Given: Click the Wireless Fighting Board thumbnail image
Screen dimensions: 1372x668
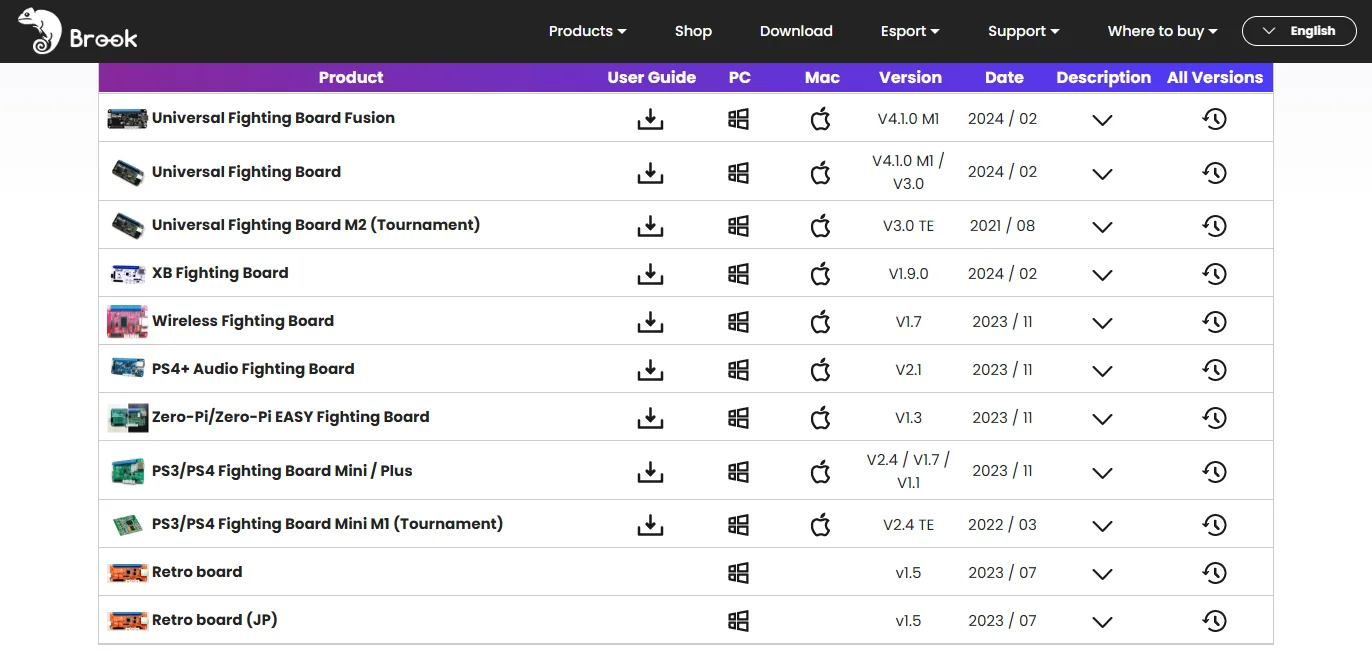Looking at the screenshot, I should (127, 321).
